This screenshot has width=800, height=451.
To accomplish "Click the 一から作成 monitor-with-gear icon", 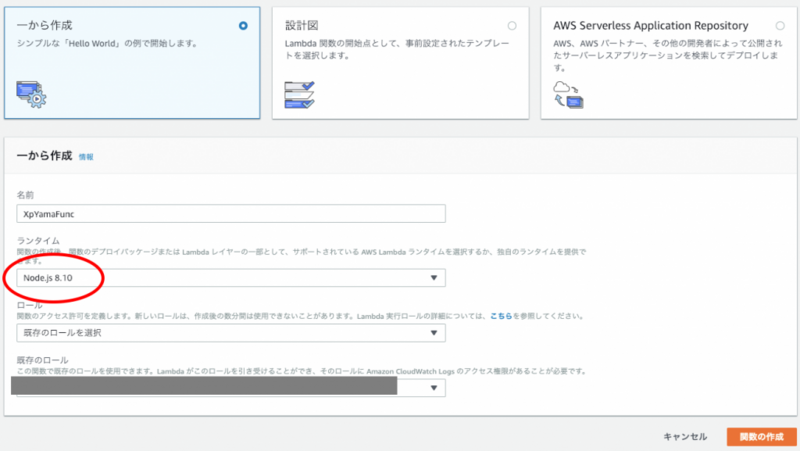I will 31,94.
